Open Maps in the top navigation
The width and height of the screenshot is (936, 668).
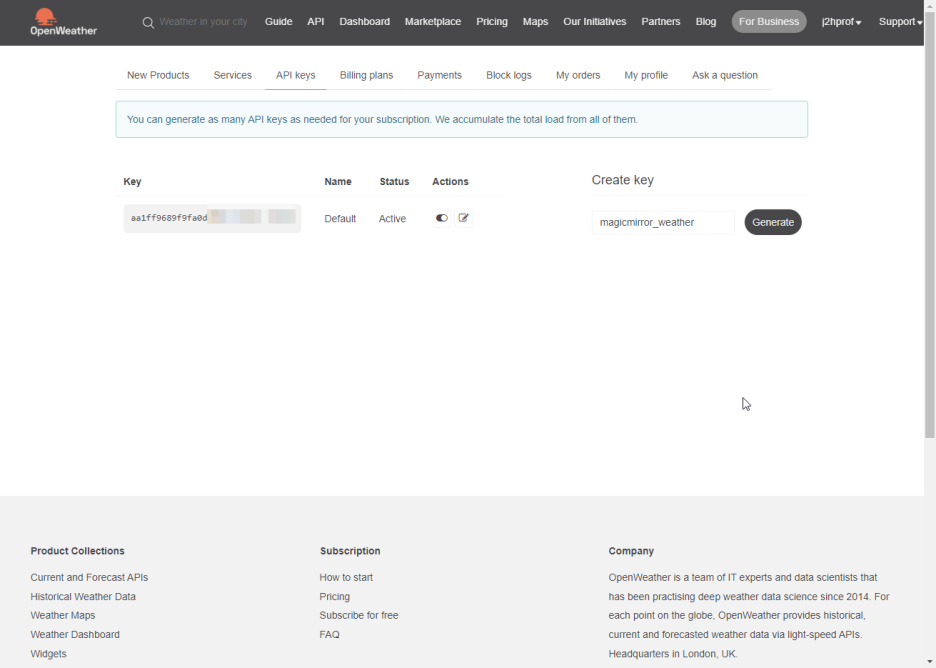(x=535, y=22)
